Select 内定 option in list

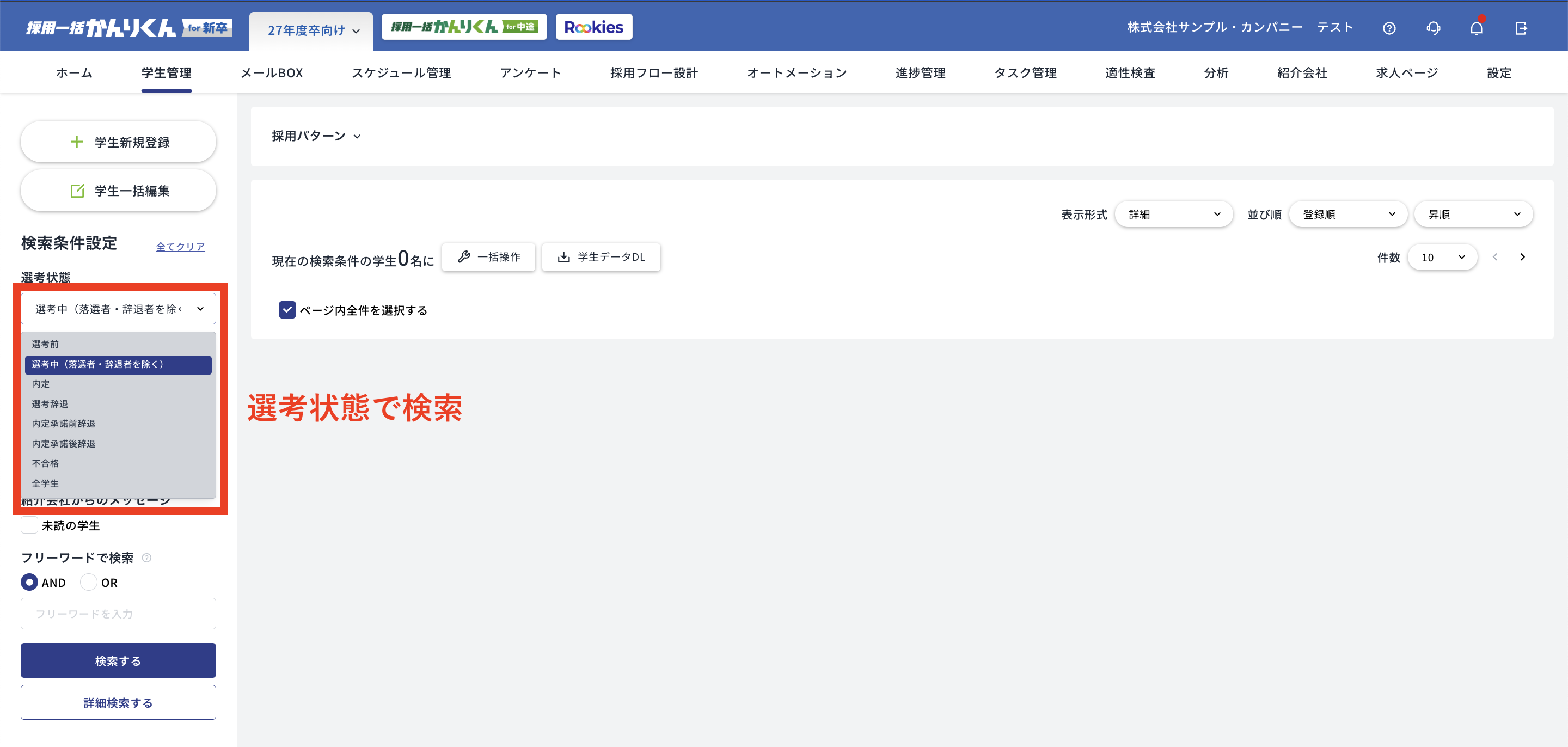(x=41, y=384)
